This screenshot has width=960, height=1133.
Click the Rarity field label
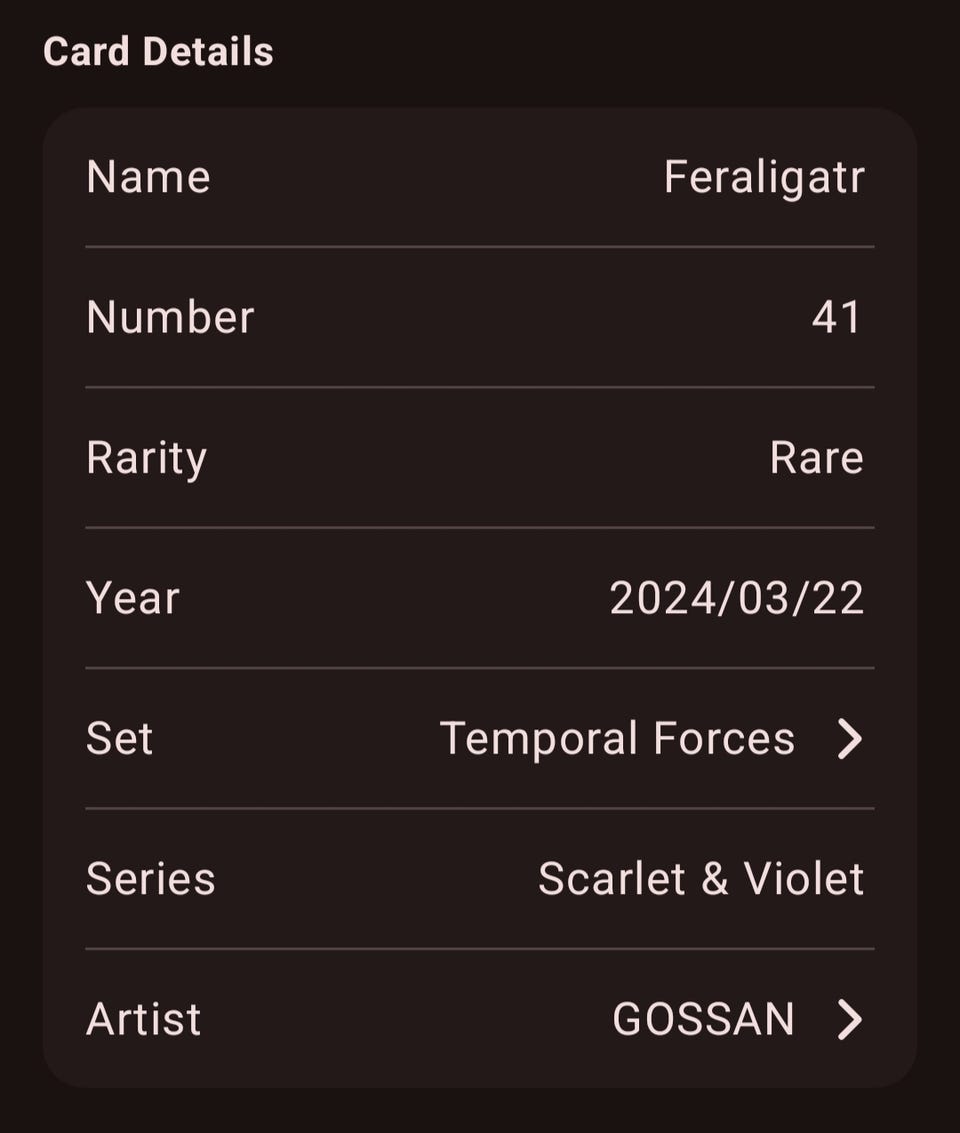[x=146, y=458]
